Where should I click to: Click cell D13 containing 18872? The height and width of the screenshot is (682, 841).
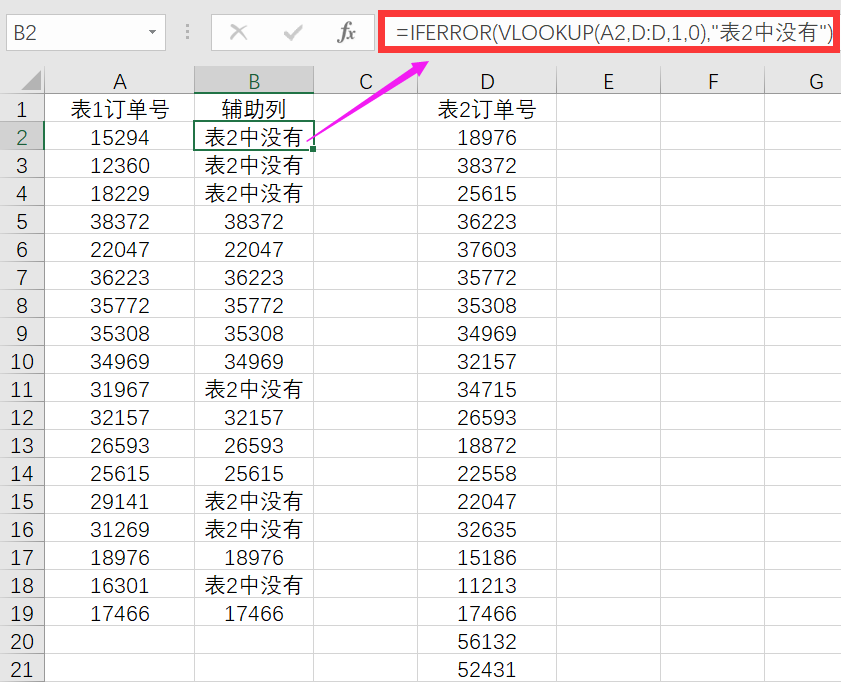[x=487, y=446]
